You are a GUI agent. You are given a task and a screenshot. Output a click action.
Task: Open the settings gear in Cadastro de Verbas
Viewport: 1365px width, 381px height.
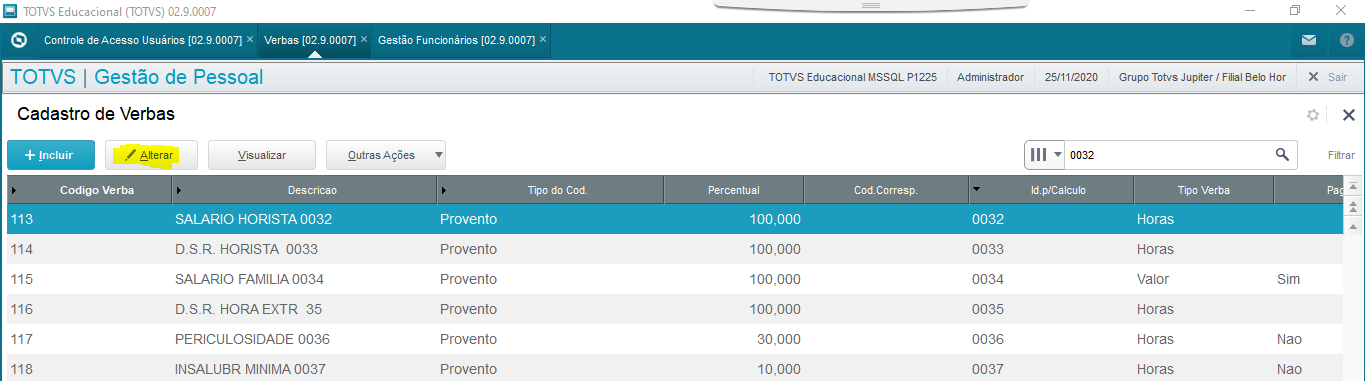tap(1313, 115)
